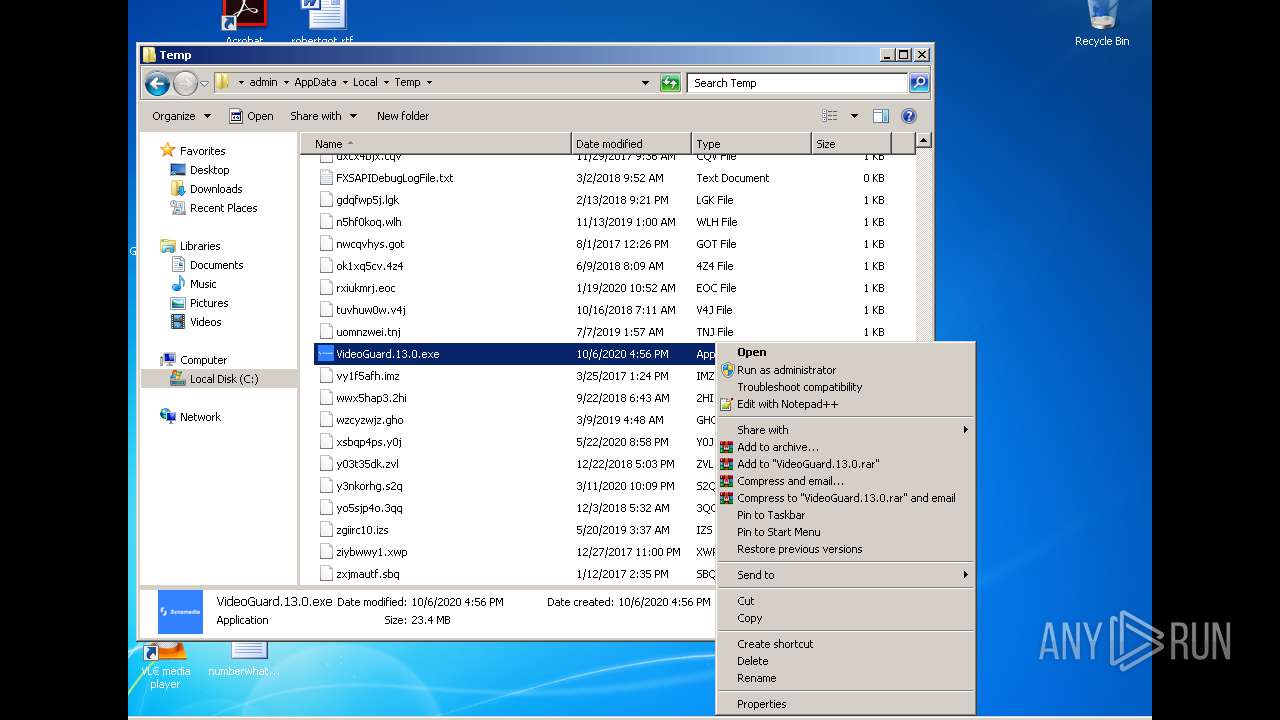Open the Pictures library
The height and width of the screenshot is (720, 1280).
pos(209,303)
